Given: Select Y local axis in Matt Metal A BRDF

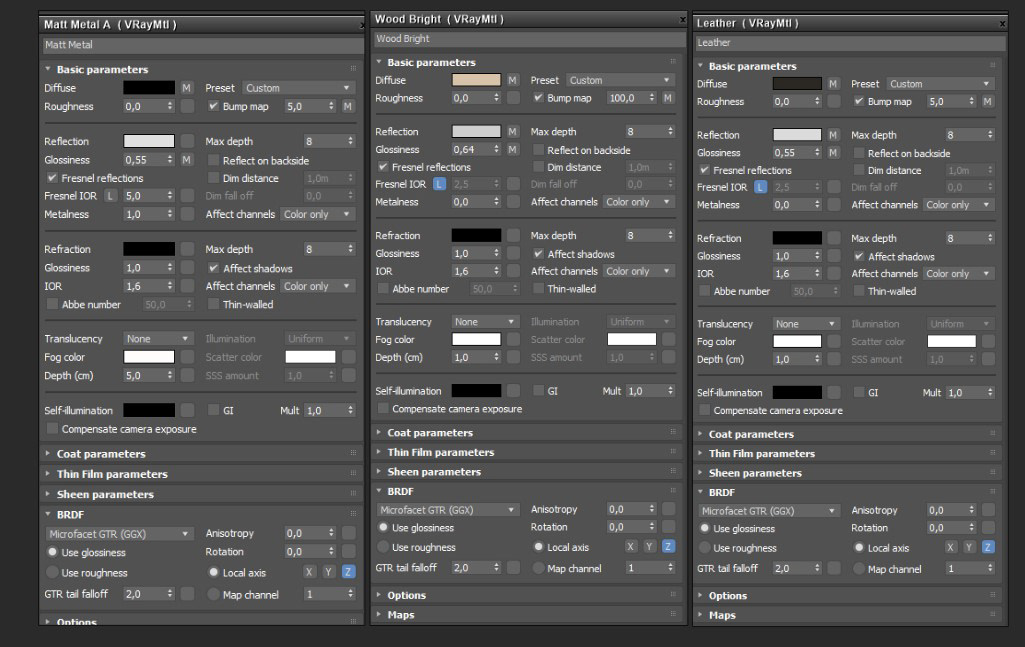Looking at the screenshot, I should 328,572.
